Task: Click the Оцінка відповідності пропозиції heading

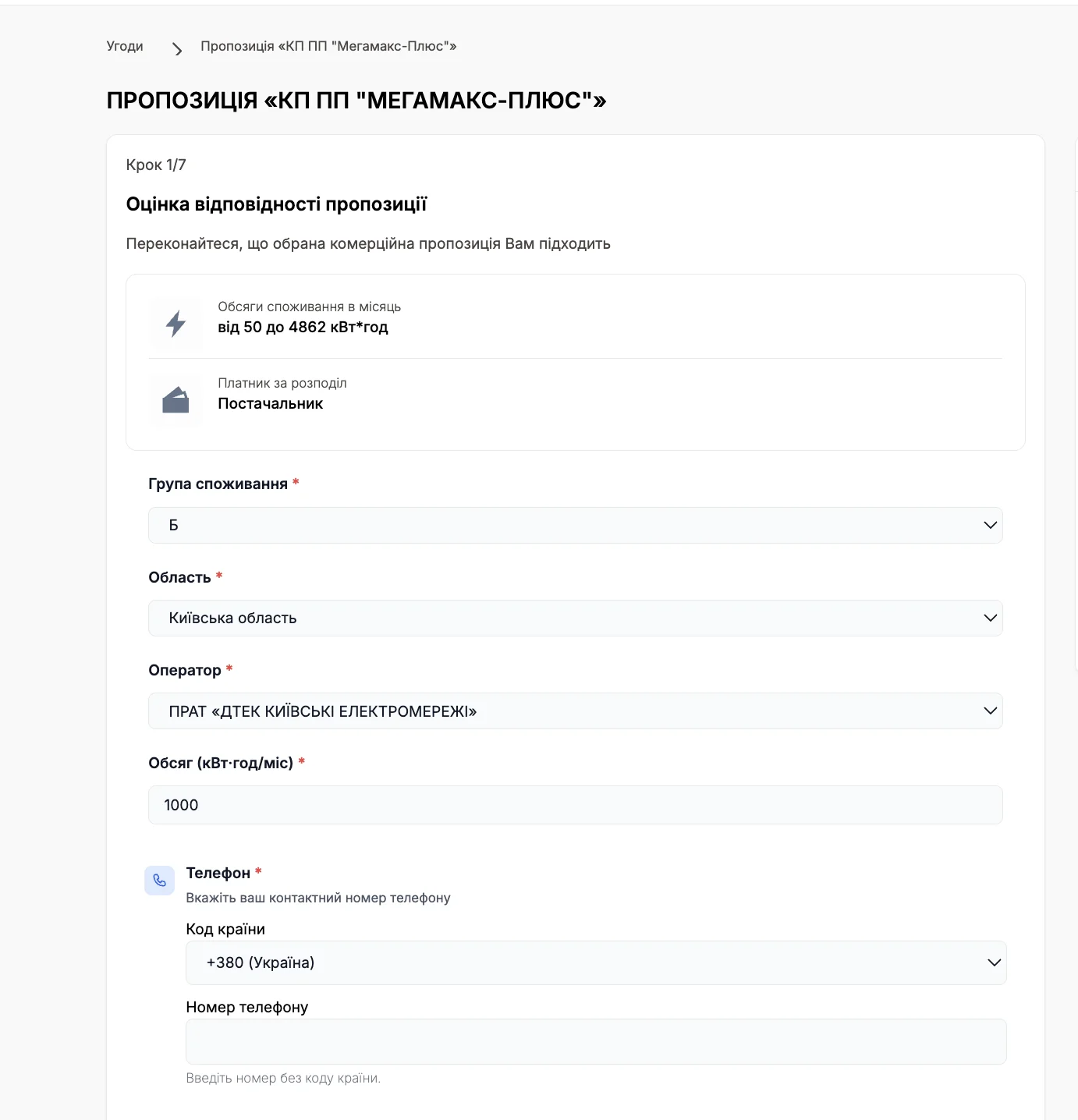Action: (x=277, y=204)
